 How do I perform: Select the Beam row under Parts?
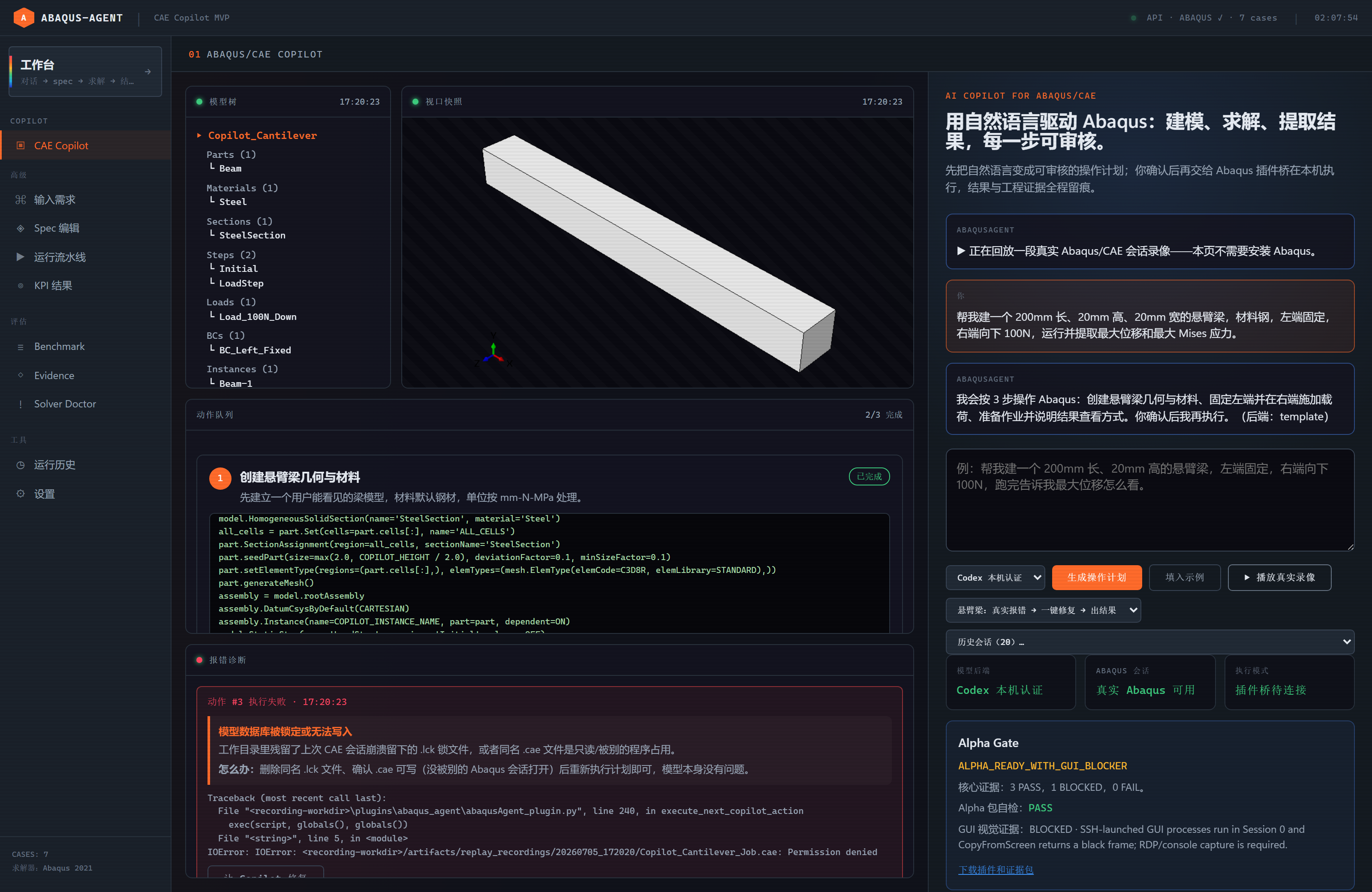(x=230, y=169)
